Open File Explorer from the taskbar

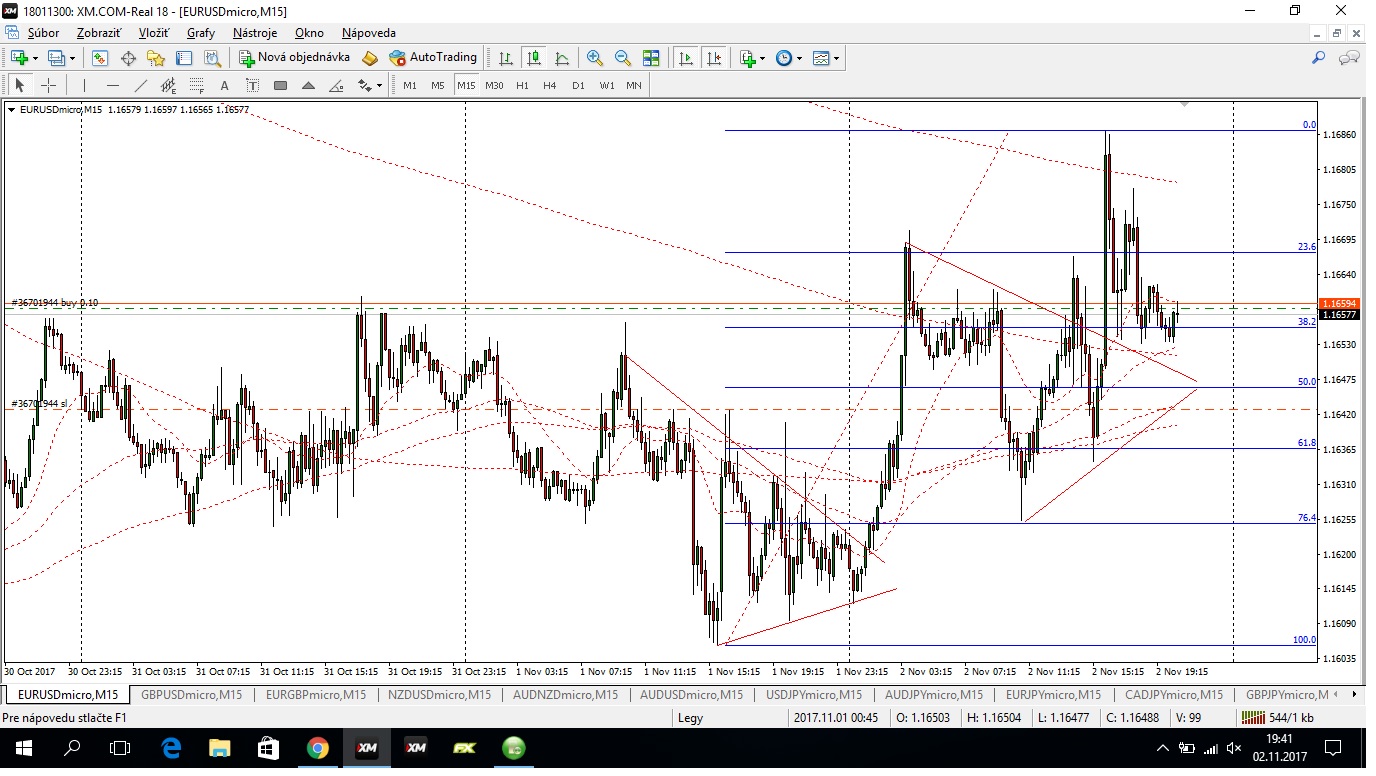pos(219,748)
